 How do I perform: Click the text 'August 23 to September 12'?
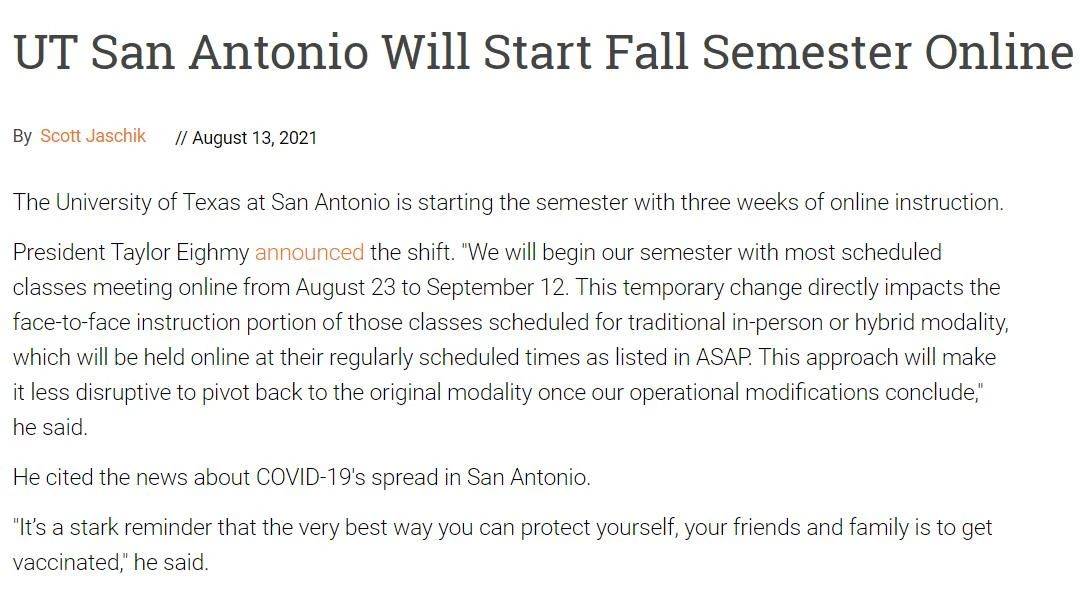(430, 287)
